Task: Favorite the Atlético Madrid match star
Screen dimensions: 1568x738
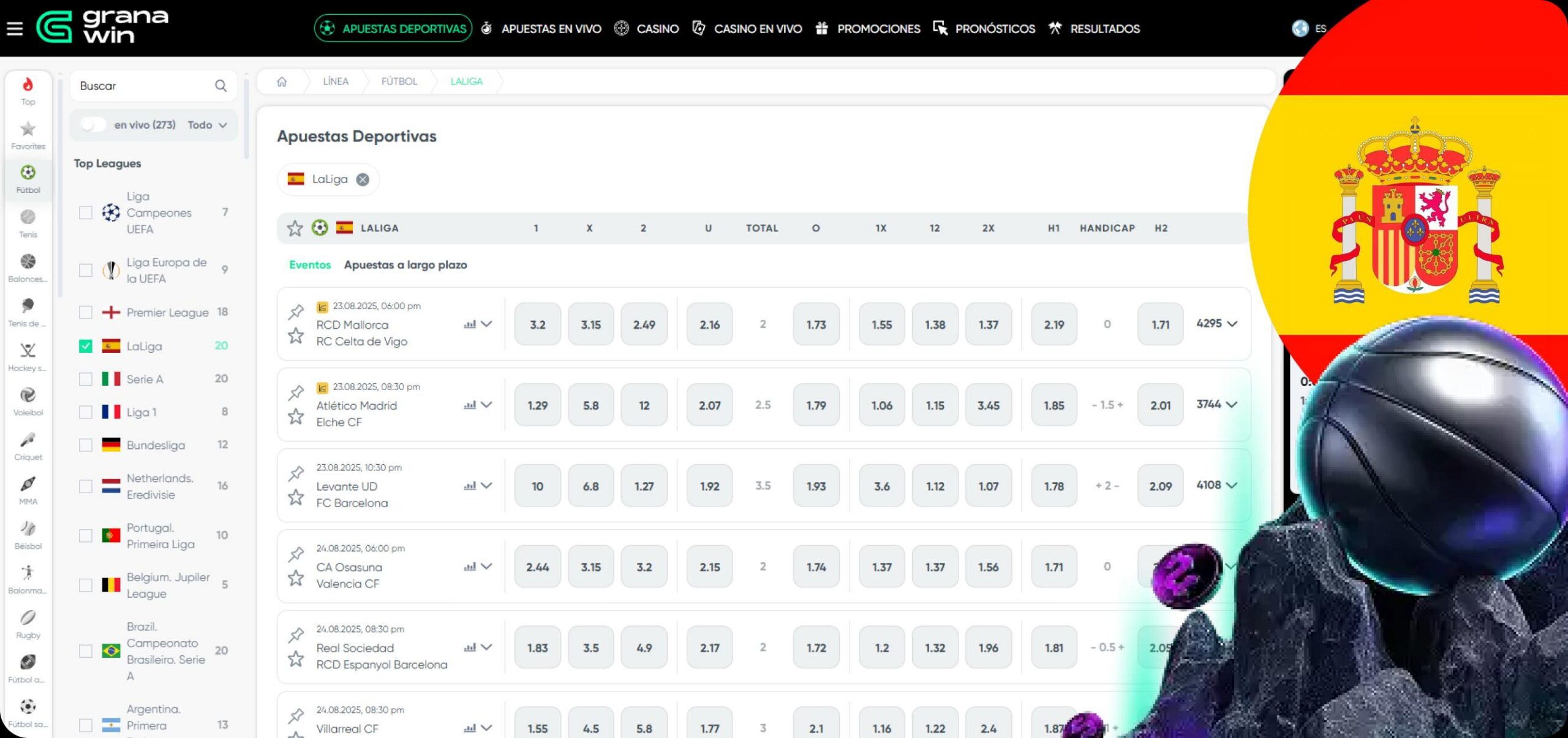Action: (x=296, y=416)
